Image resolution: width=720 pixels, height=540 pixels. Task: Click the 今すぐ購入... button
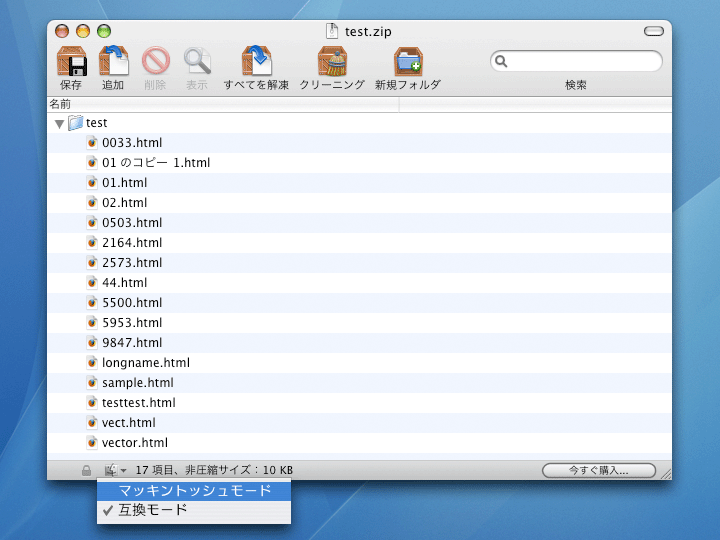point(599,470)
